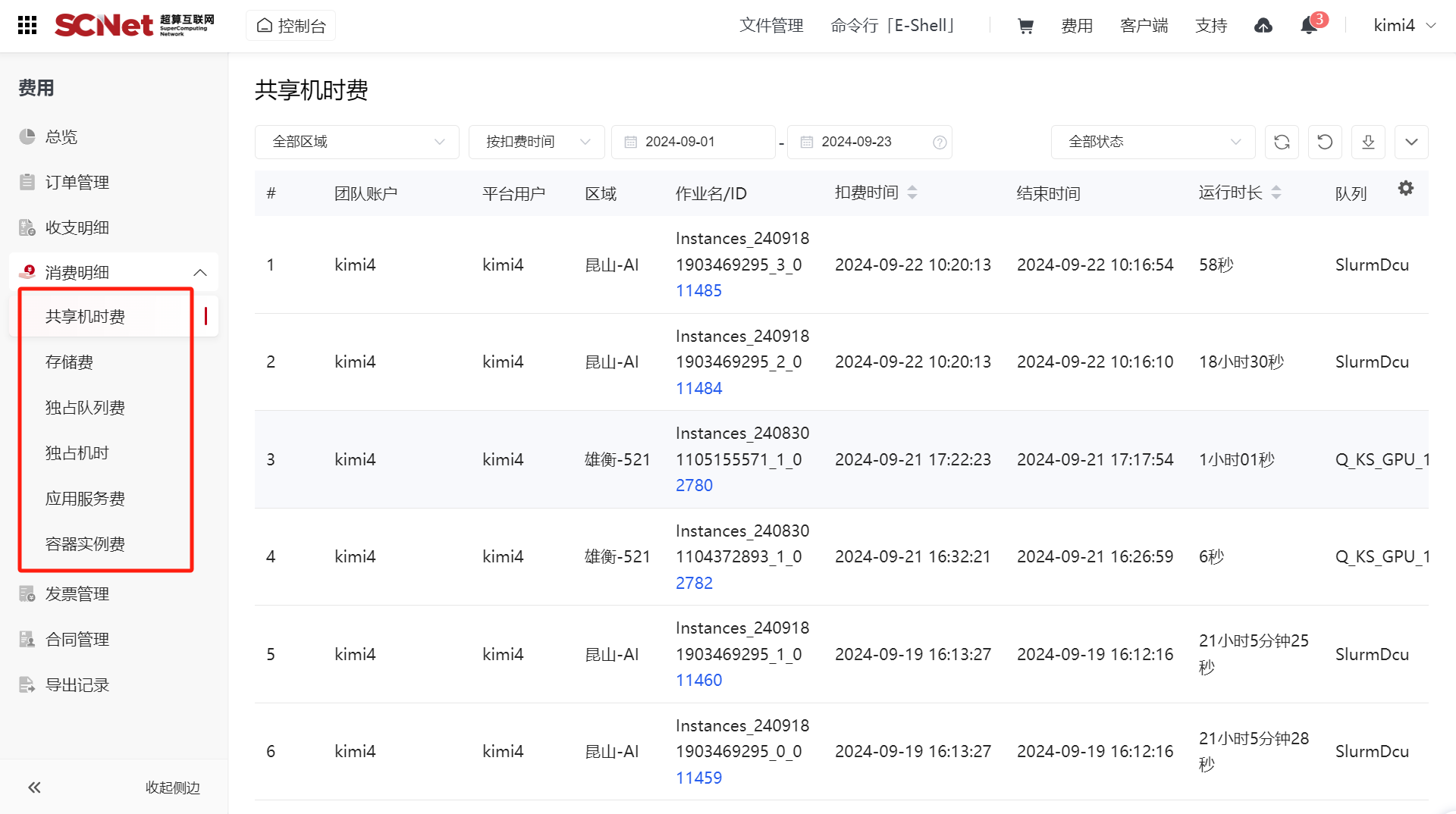This screenshot has height=814, width=1456.
Task: Expand more filters chevron button
Action: pyautogui.click(x=1411, y=142)
